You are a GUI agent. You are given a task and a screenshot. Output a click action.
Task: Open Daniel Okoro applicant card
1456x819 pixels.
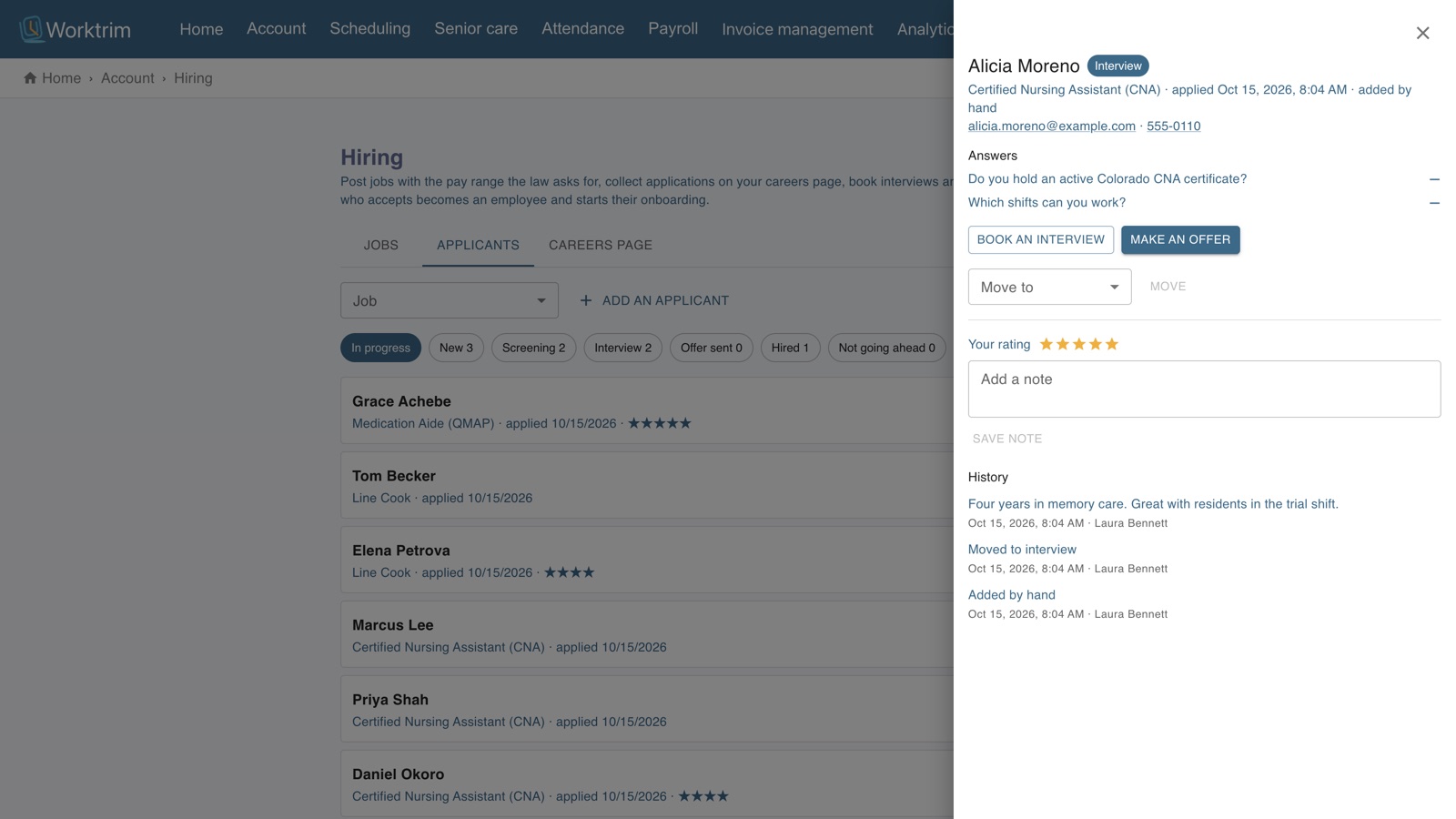pyautogui.click(x=648, y=784)
